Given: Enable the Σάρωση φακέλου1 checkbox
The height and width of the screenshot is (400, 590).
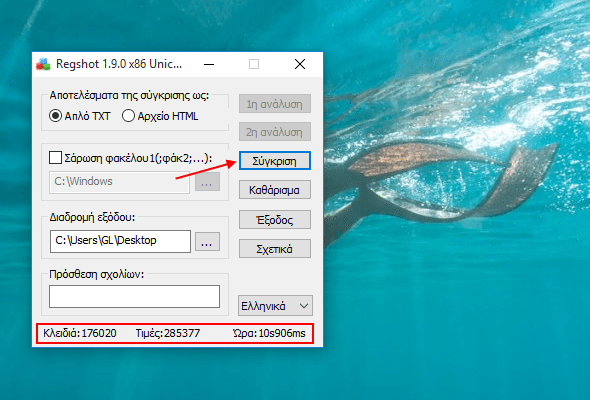Looking at the screenshot, I should point(55,158).
